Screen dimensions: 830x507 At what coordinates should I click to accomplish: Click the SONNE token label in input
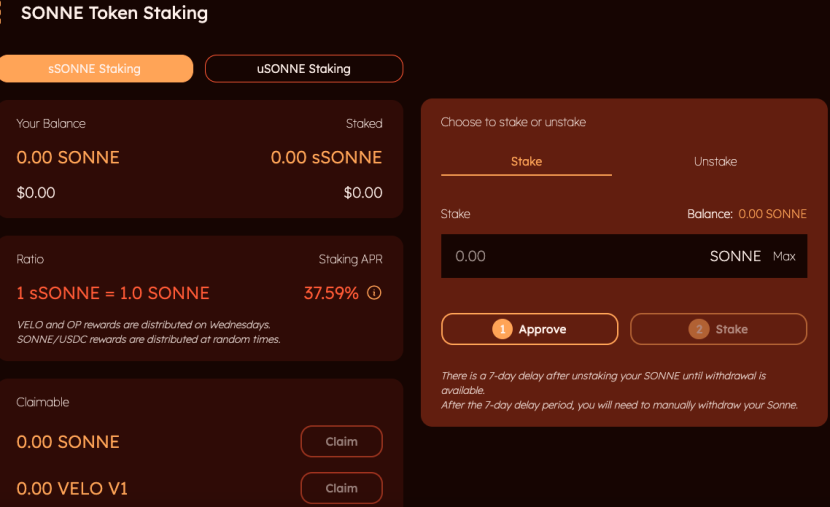[x=735, y=256]
